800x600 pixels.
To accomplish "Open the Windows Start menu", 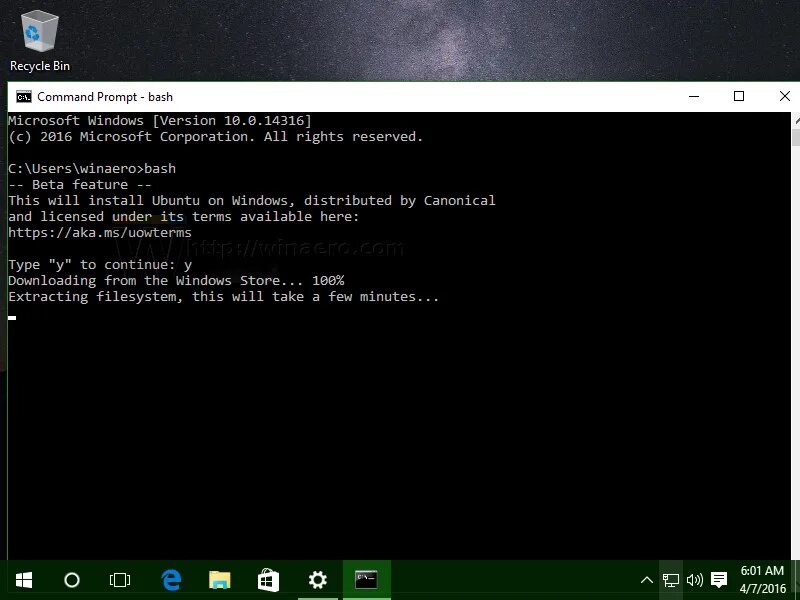I will 24,580.
